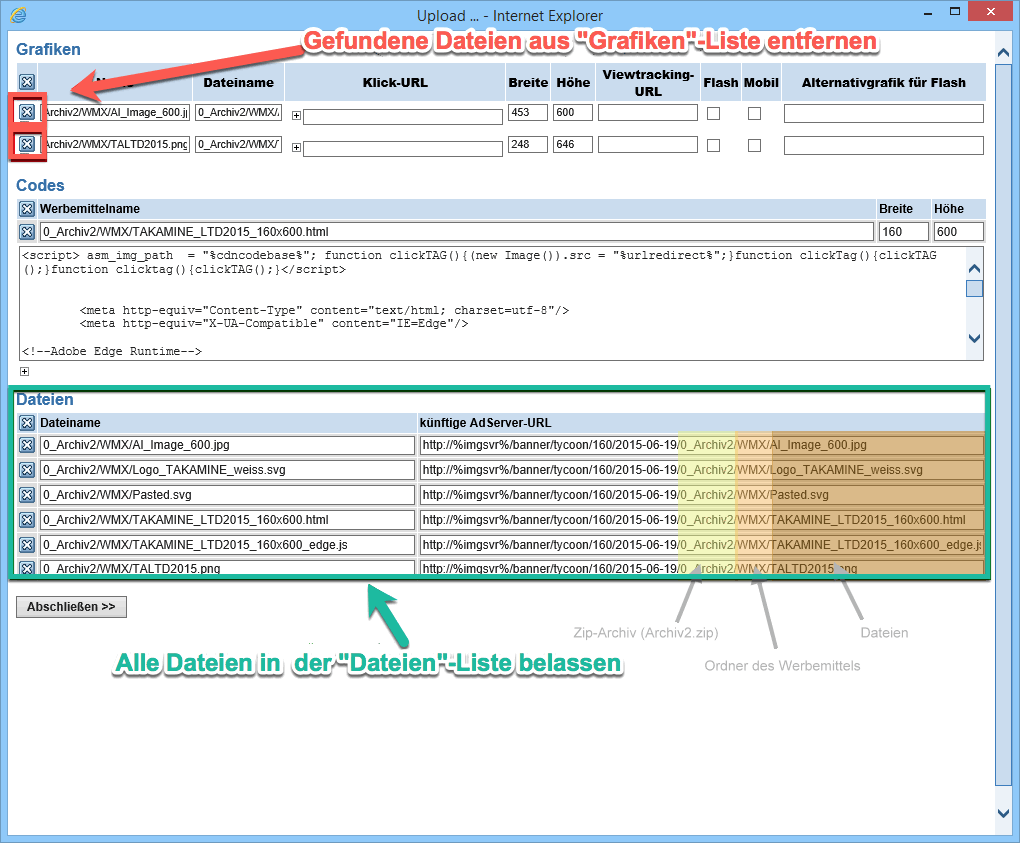The height and width of the screenshot is (843, 1020).
Task: Remove the TAKAMINE_LTD2015_160x600.html code entry
Action: click(27, 232)
